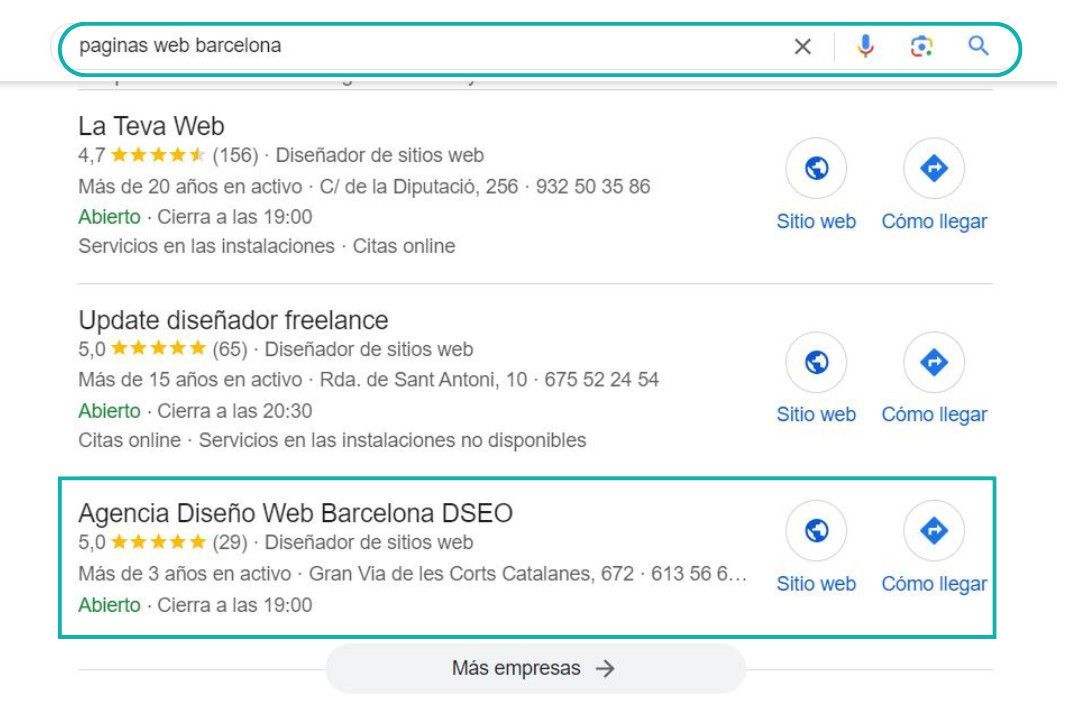Start voice search with the microphone icon
The image size is (1080, 720).
[x=866, y=46]
